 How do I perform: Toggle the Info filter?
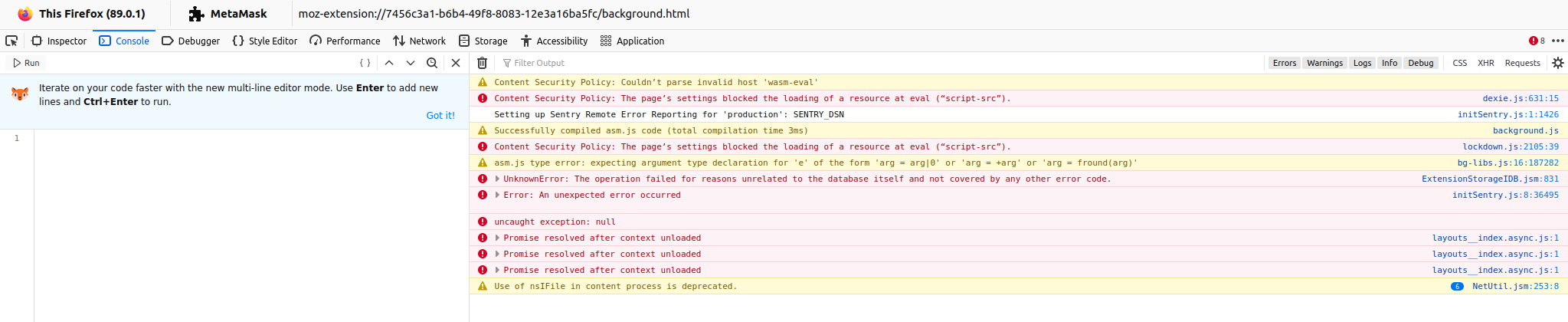point(1390,63)
